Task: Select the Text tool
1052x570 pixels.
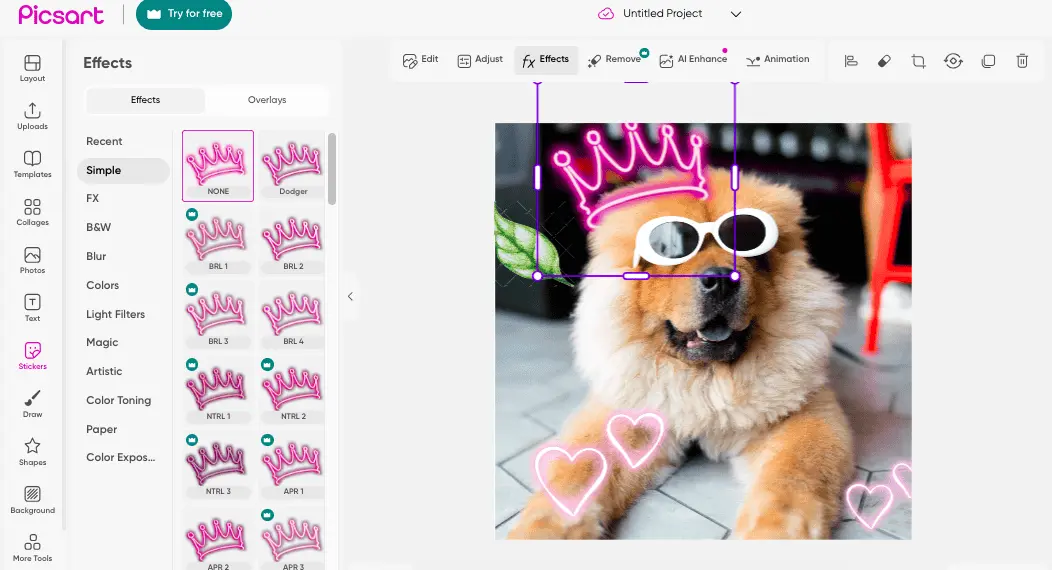Action: click(32, 308)
